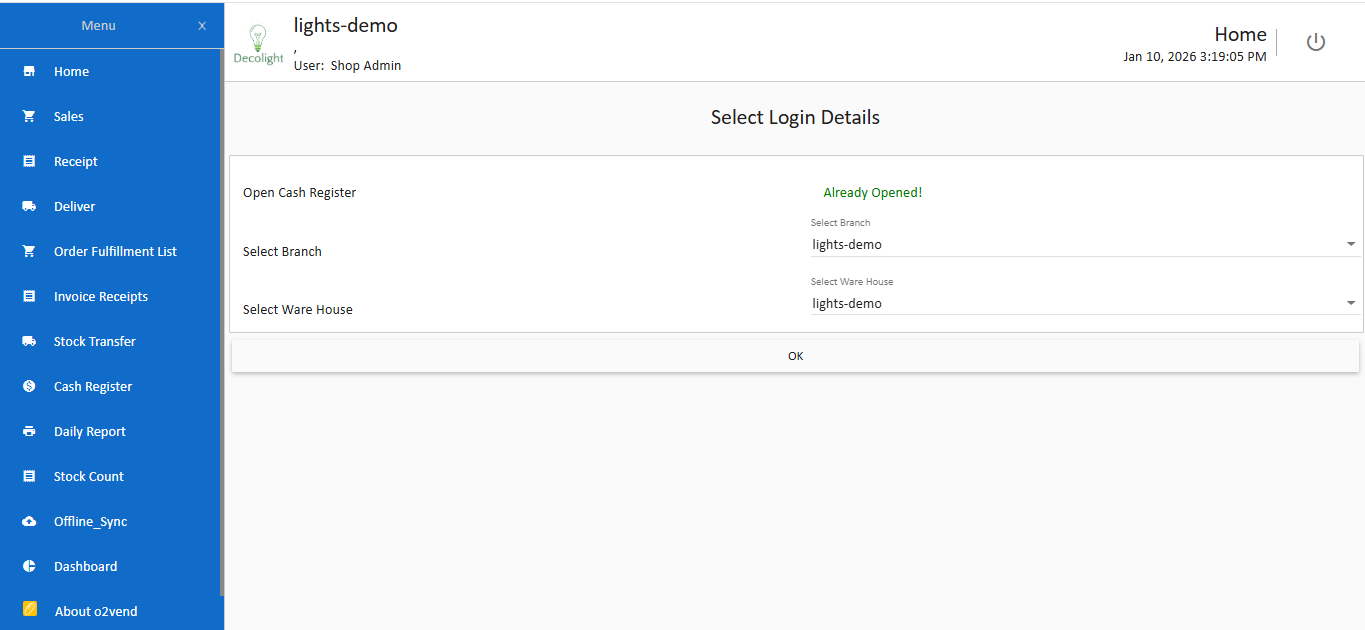Click the power logout icon
Image resolution: width=1365 pixels, height=630 pixels.
1316,42
